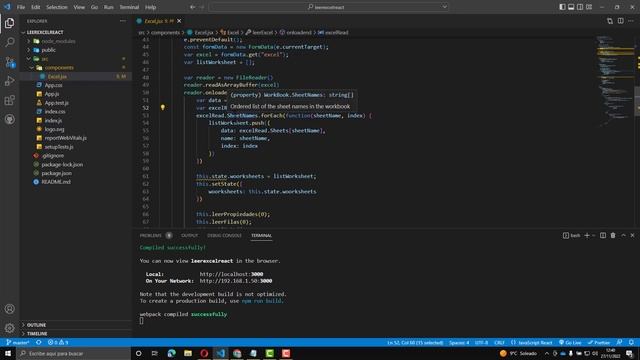
Task: Switch to the PROBLEMS panel tab
Action: click(x=151, y=236)
